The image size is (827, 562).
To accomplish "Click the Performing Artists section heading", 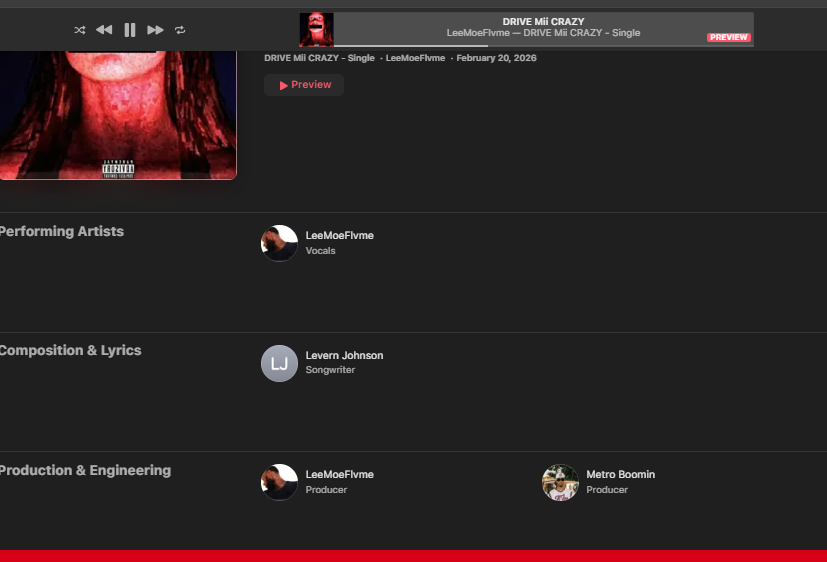I will pos(62,231).
